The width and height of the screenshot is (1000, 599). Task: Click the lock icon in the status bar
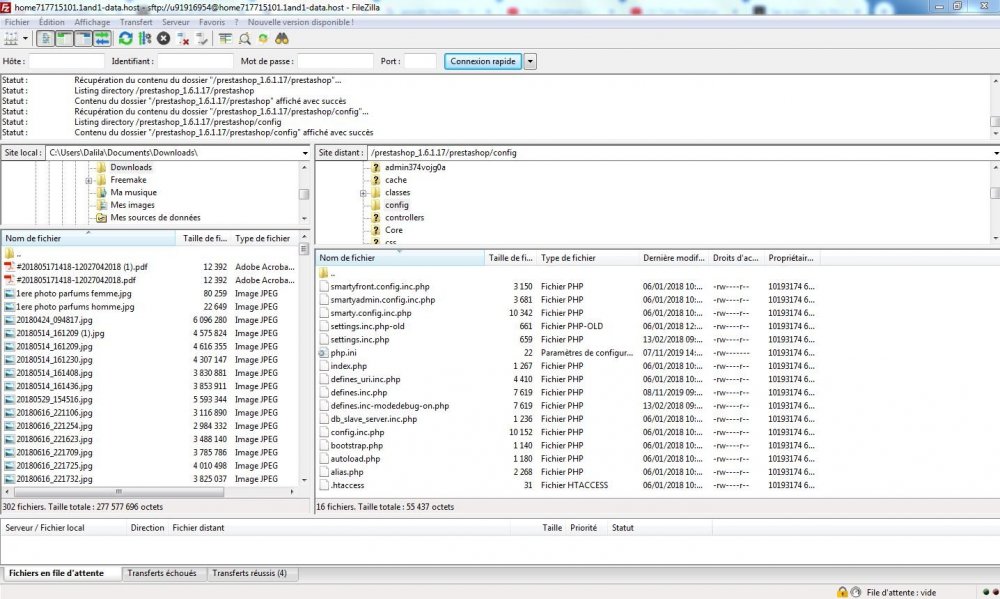click(x=842, y=591)
